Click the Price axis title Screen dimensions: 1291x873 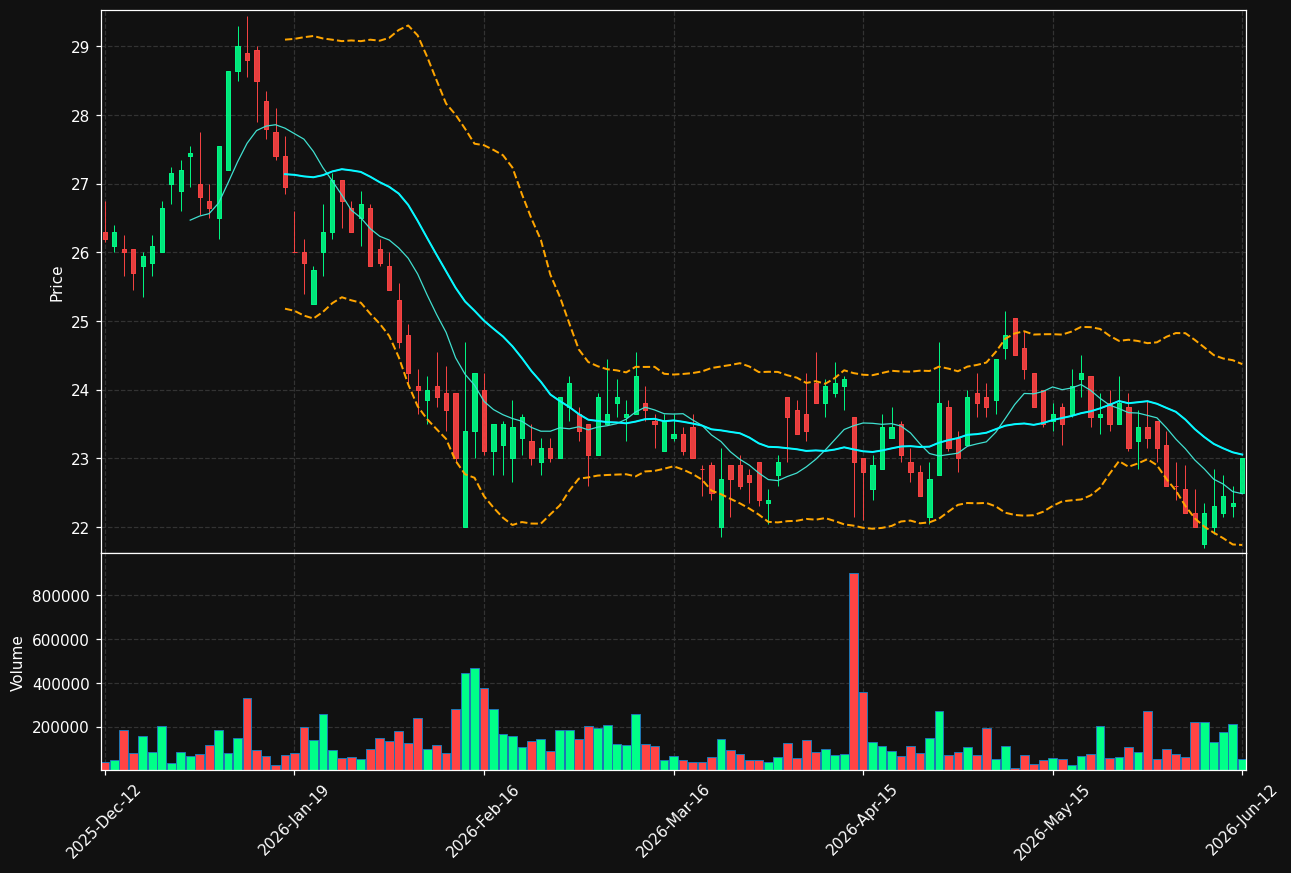(x=57, y=283)
